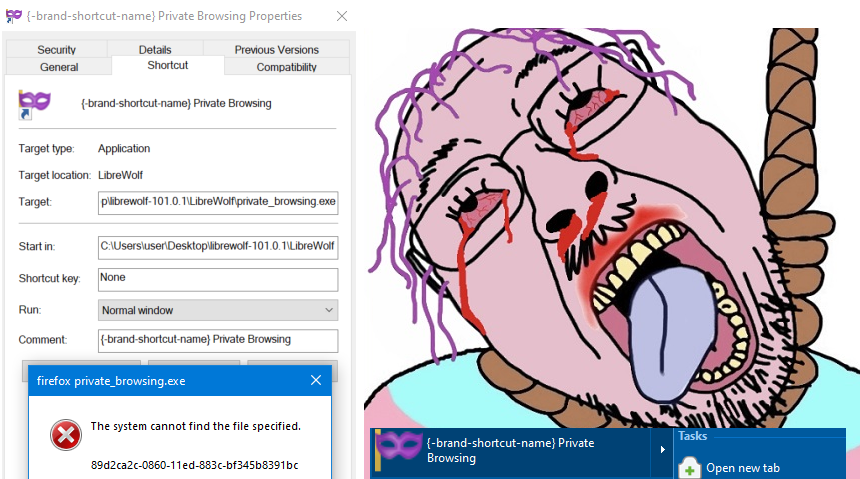Open the Compatibility tab

286,67
